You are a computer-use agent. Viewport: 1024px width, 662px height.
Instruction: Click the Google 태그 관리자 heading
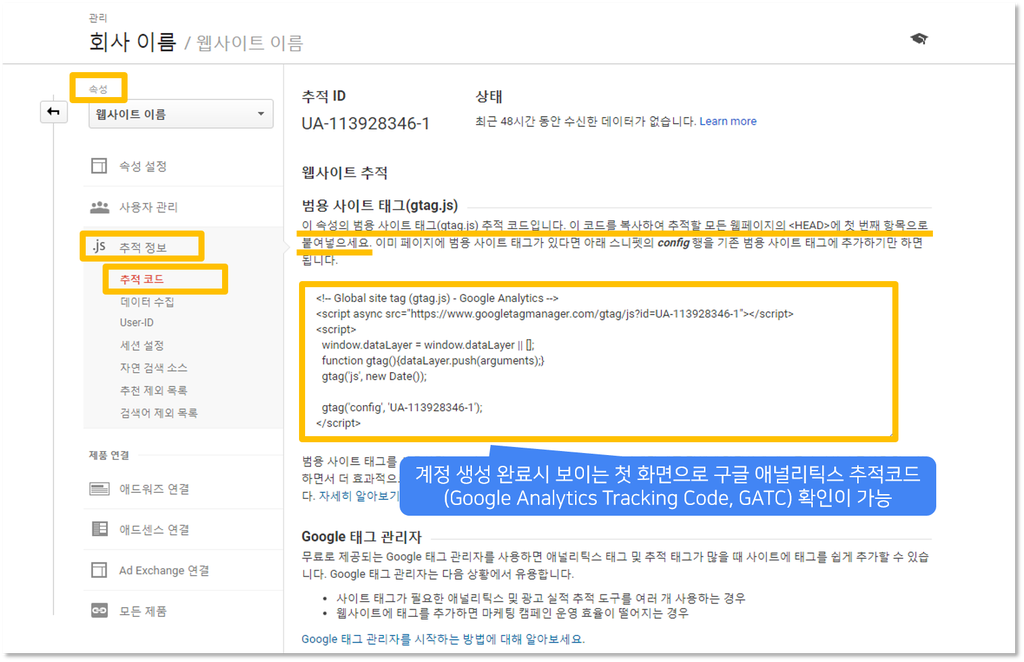coord(361,537)
